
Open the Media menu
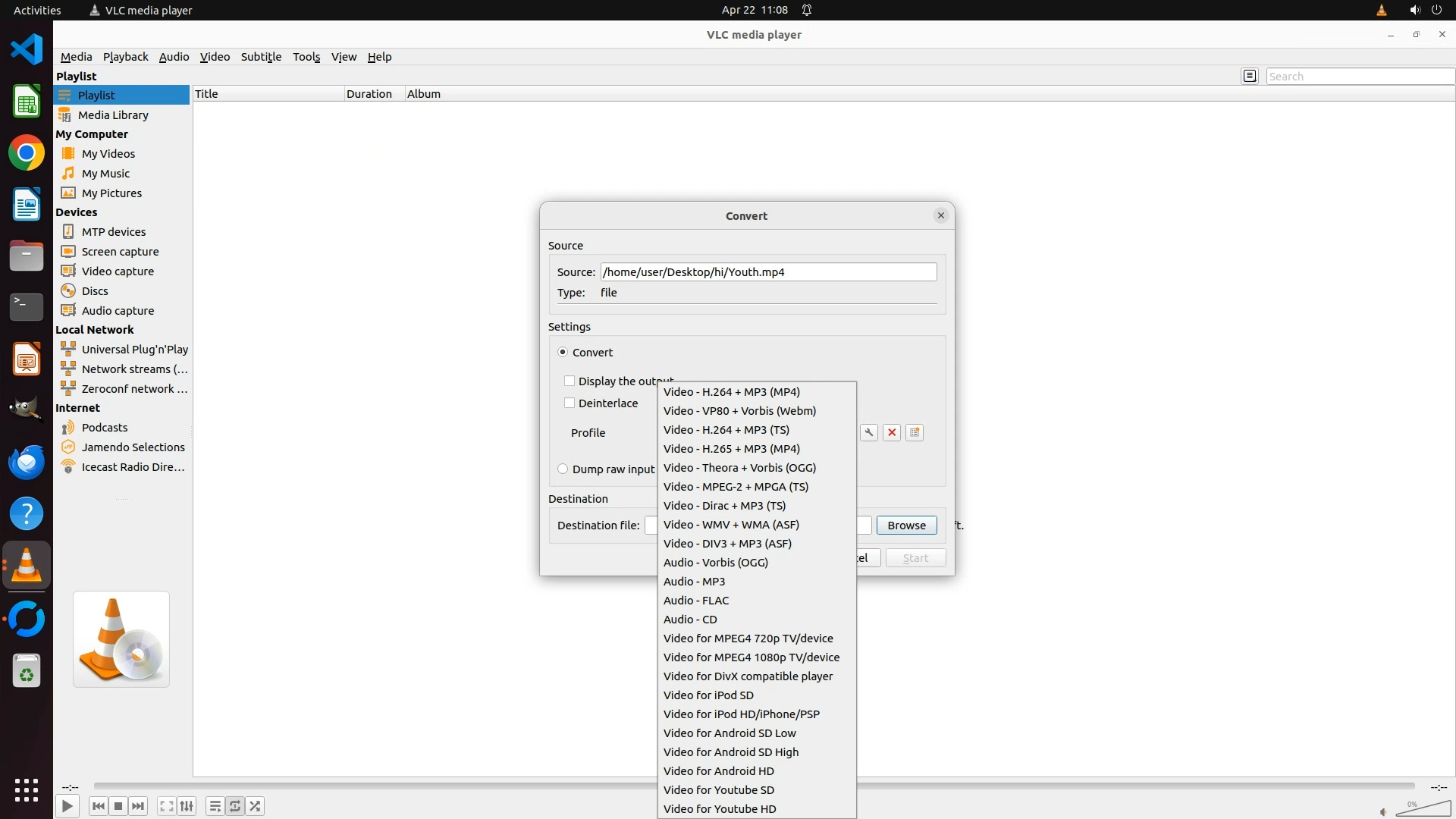(76, 57)
